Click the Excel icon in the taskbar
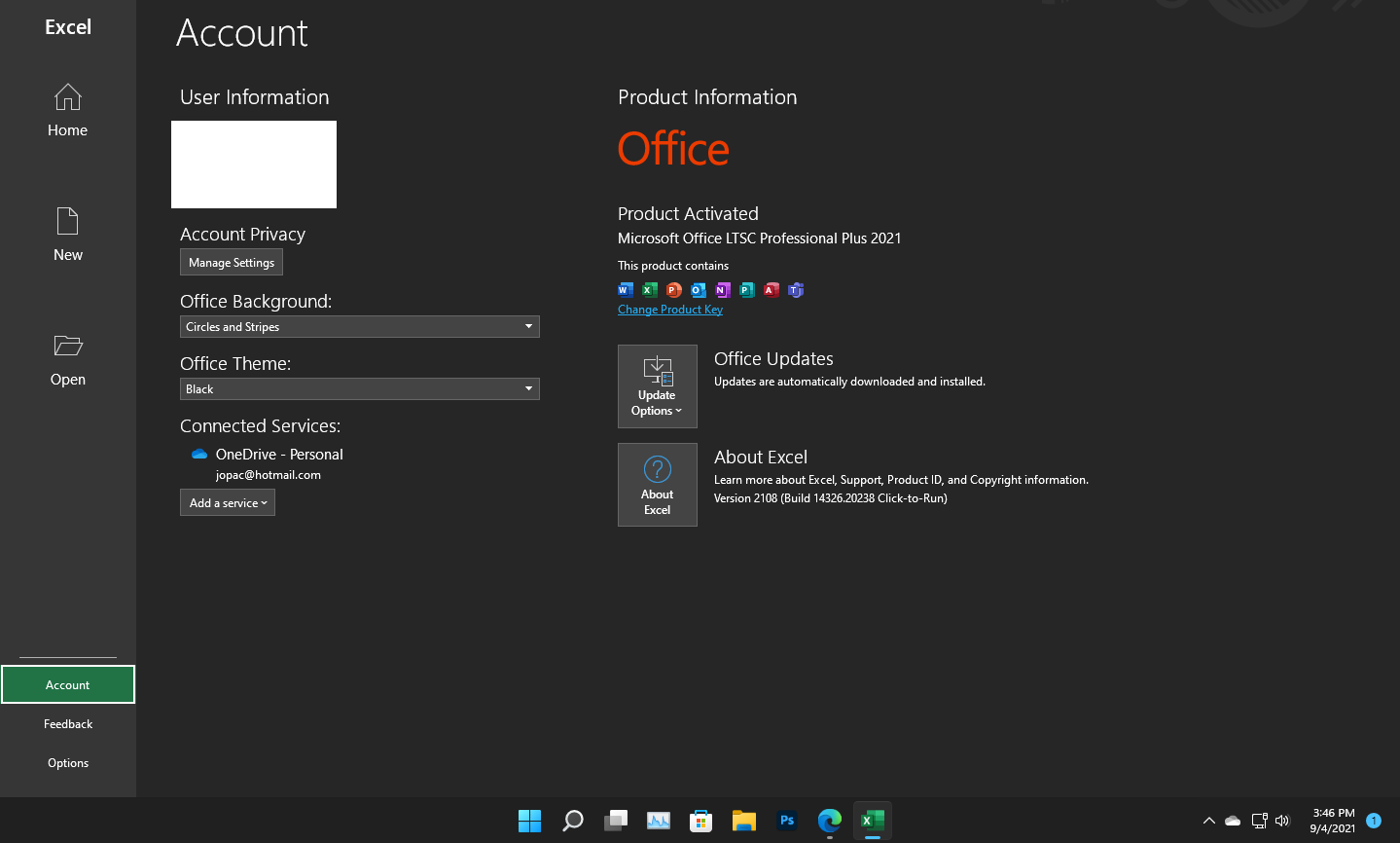The height and width of the screenshot is (843, 1400). (873, 821)
